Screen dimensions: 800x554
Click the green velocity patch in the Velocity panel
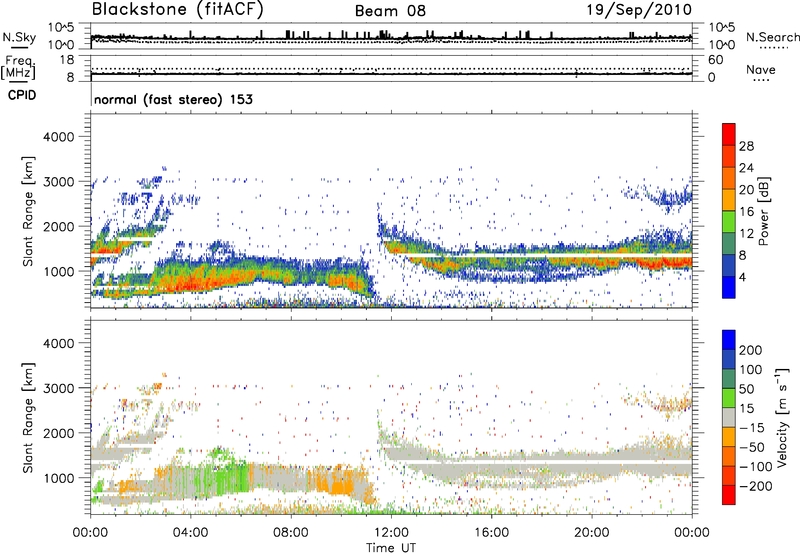224,477
